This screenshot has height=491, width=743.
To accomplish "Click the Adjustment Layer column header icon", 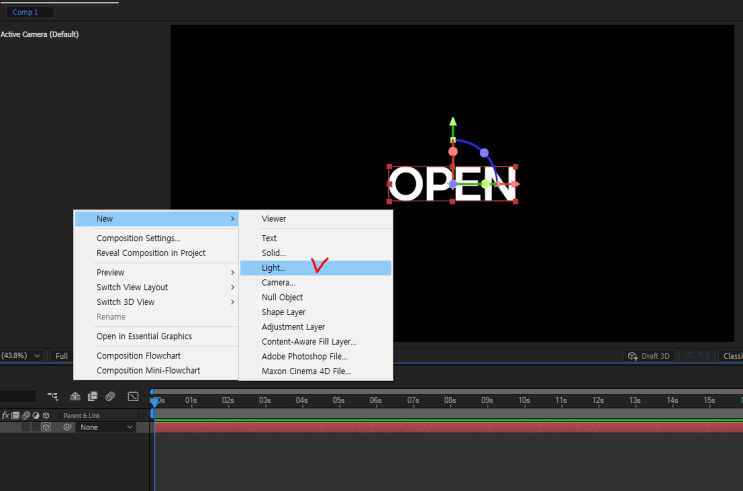I will pyautogui.click(x=36, y=415).
